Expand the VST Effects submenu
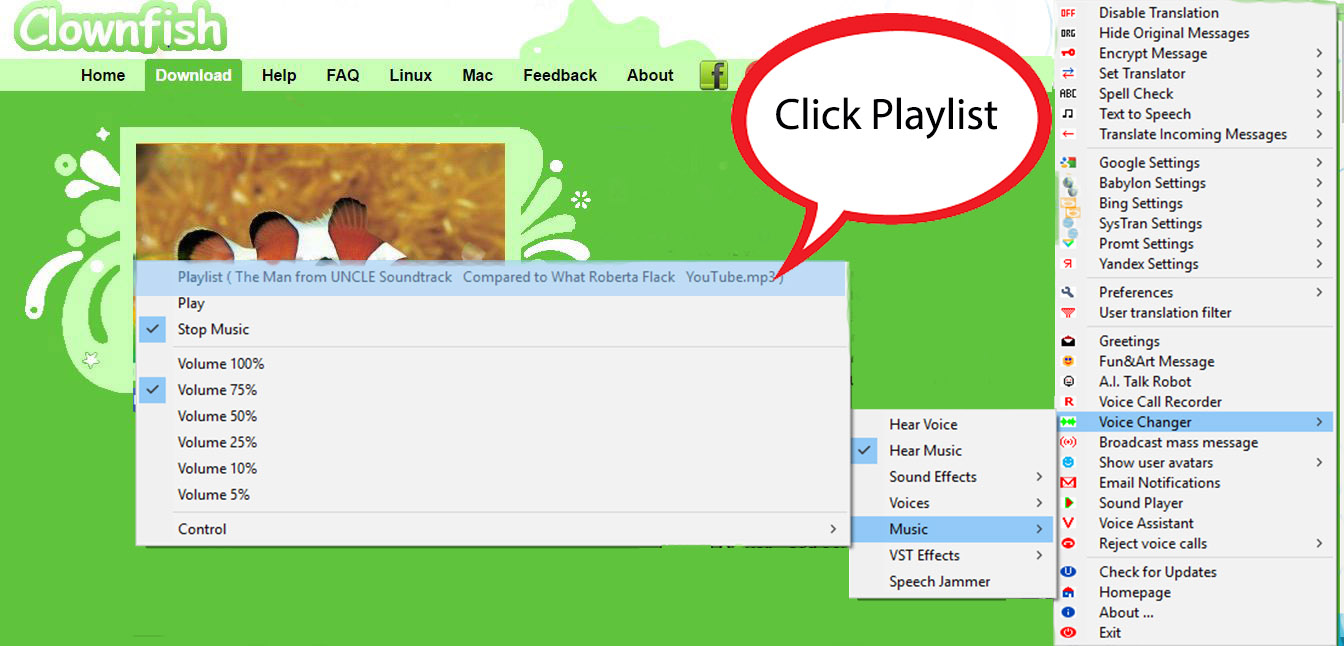 tap(951, 555)
